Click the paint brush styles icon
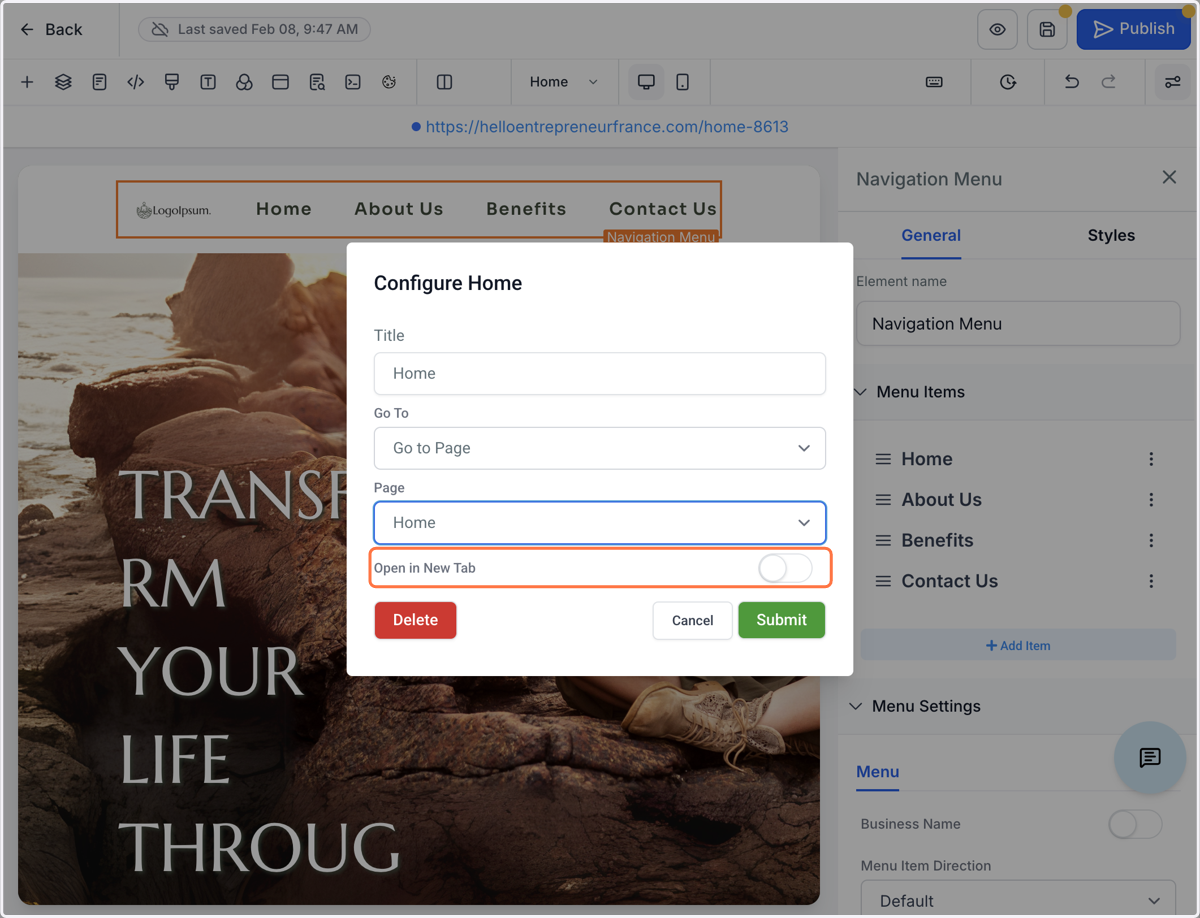Image resolution: width=1200 pixels, height=918 pixels. (172, 82)
